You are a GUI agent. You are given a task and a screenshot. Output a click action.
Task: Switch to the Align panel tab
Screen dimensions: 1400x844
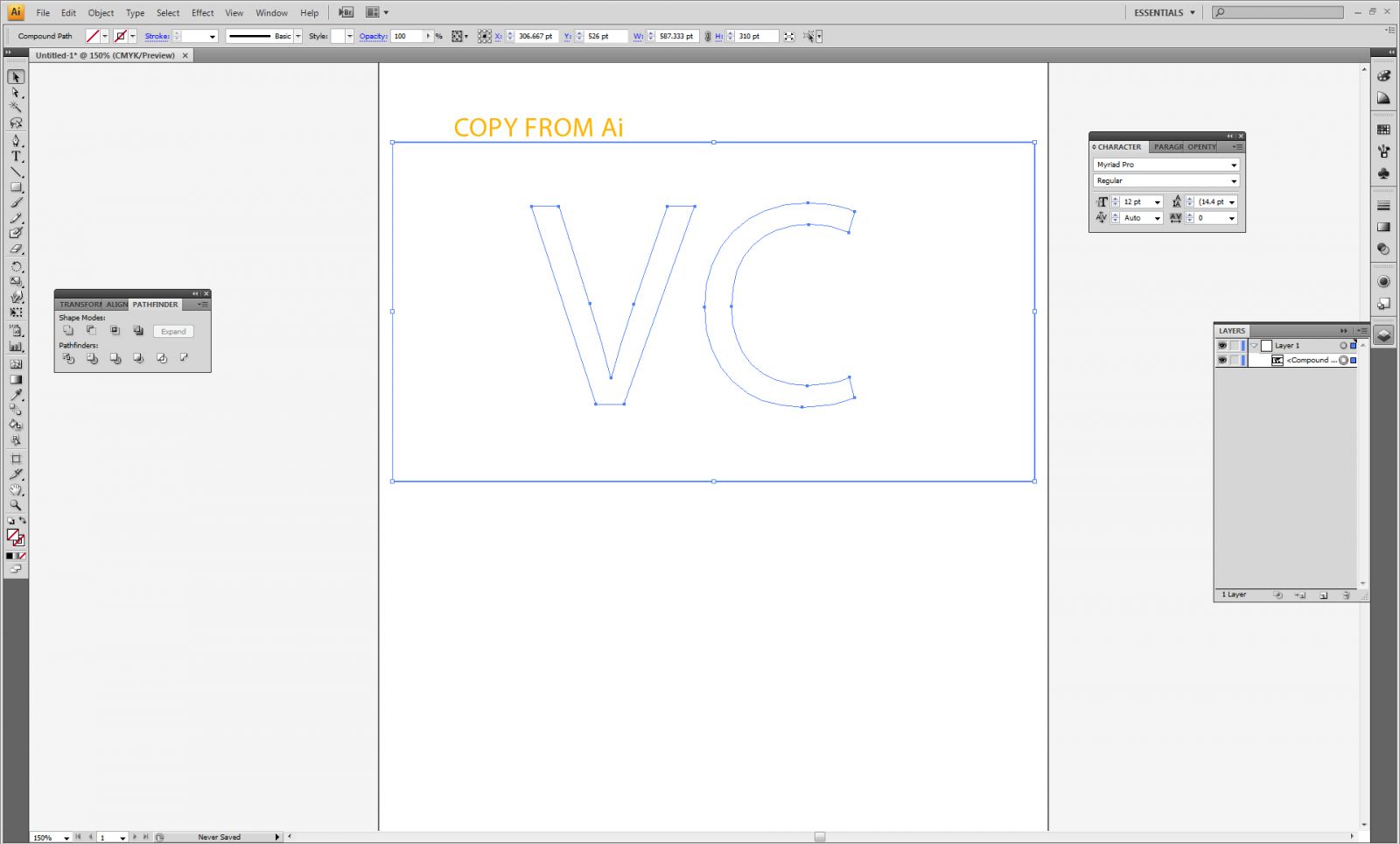116,305
